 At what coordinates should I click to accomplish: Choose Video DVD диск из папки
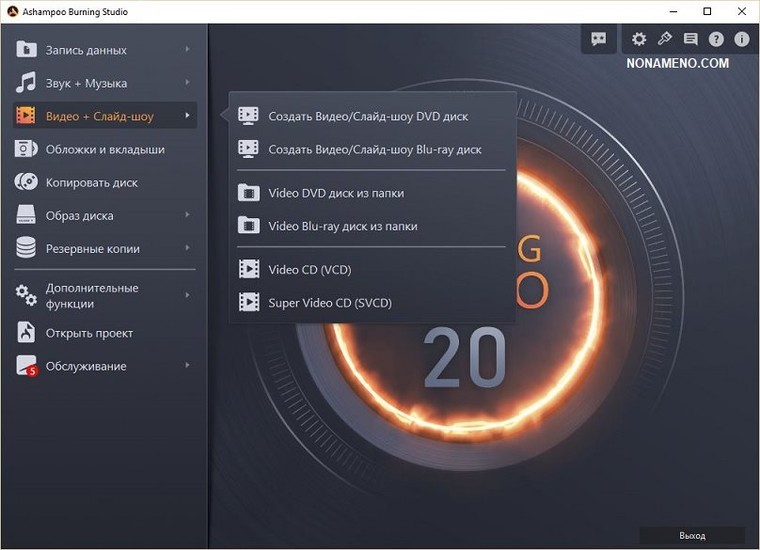point(336,193)
